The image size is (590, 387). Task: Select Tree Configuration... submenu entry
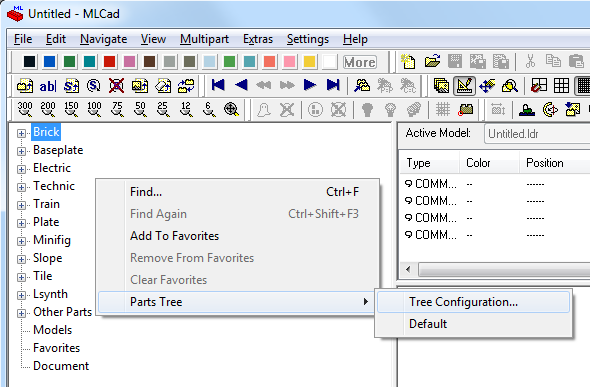[473, 302]
